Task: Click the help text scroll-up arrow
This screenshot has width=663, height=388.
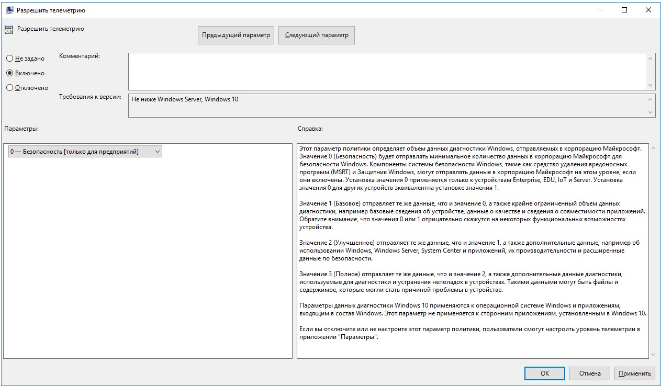Action: click(654, 148)
